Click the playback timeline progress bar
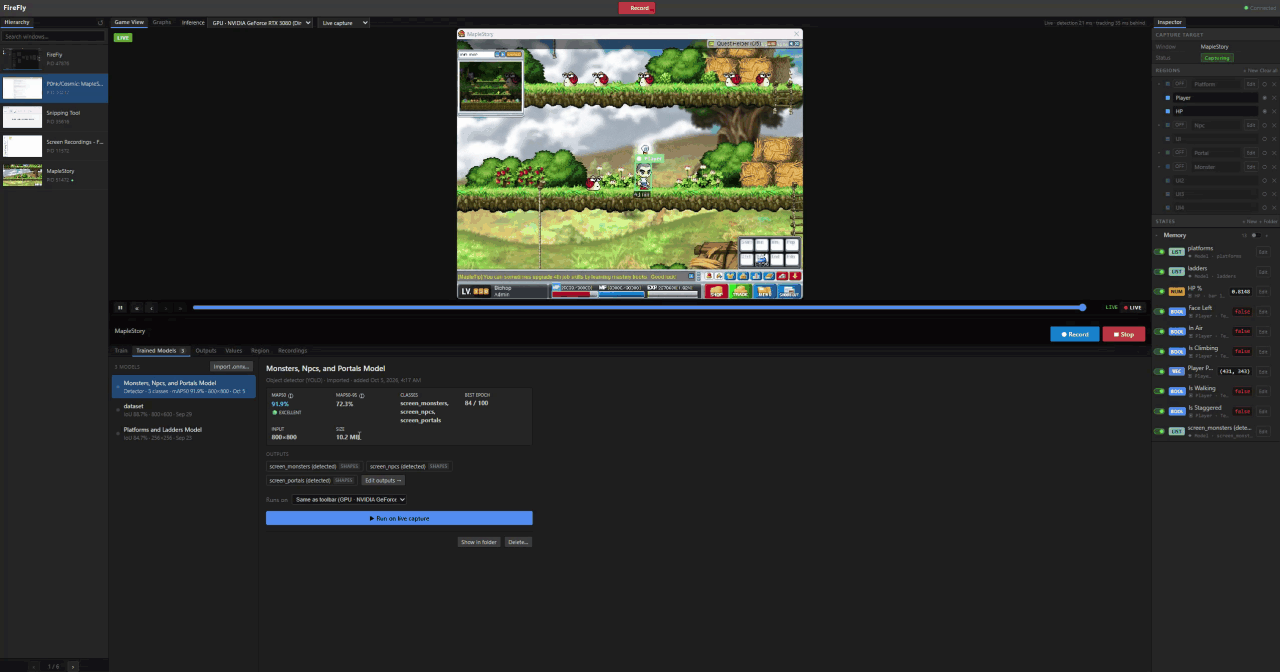 point(638,308)
